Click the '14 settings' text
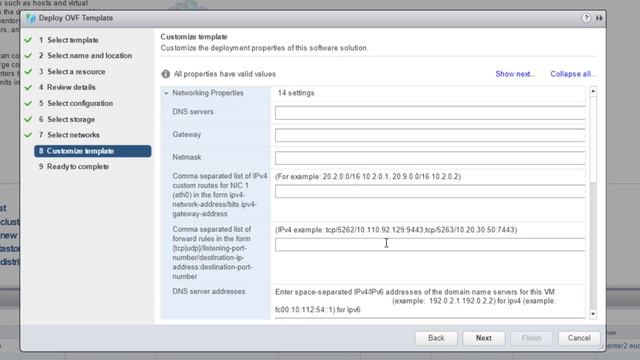 (x=296, y=93)
